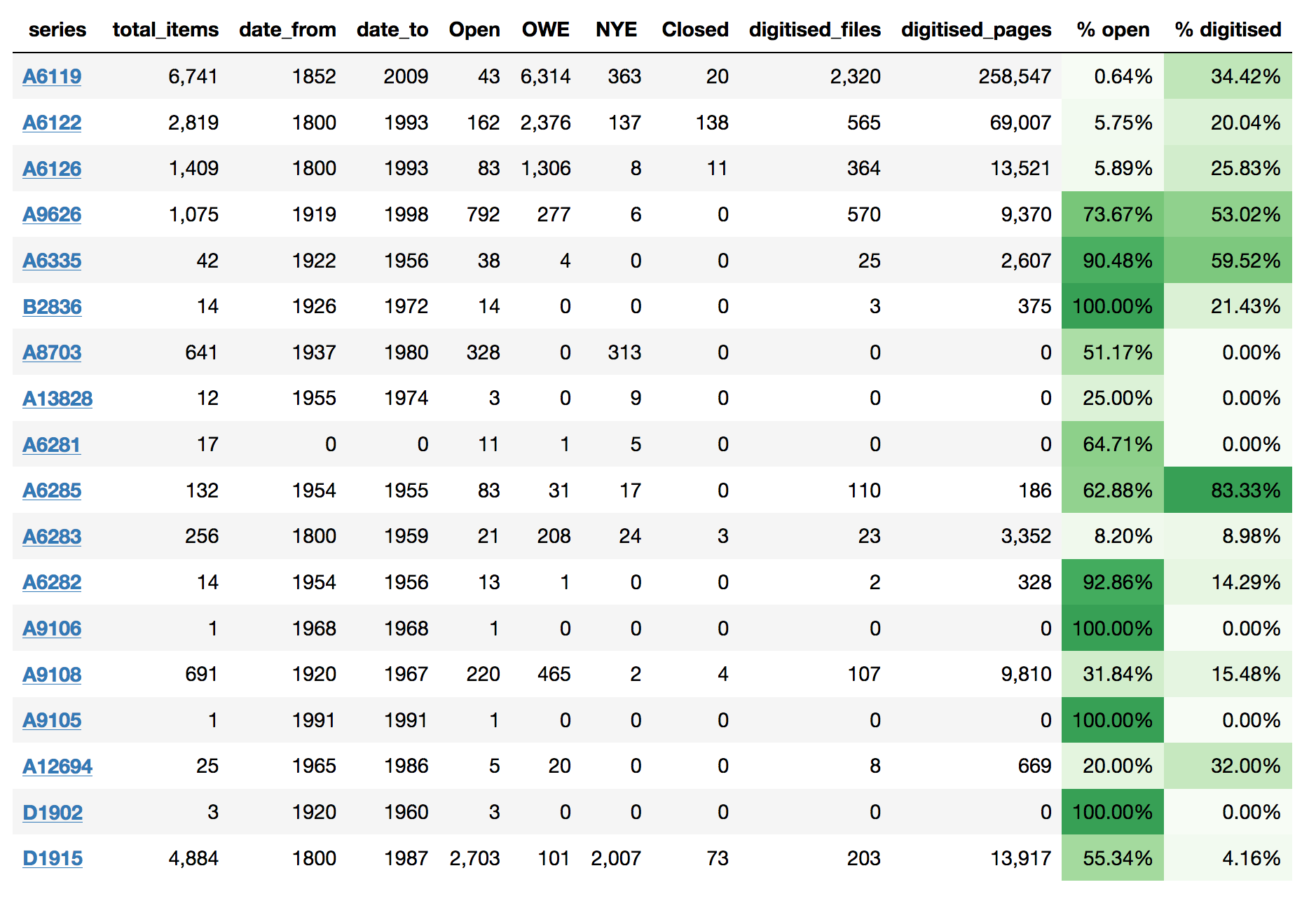Screen dimensions: 1316x908
Task: Open the A13828 series link
Action: point(57,398)
